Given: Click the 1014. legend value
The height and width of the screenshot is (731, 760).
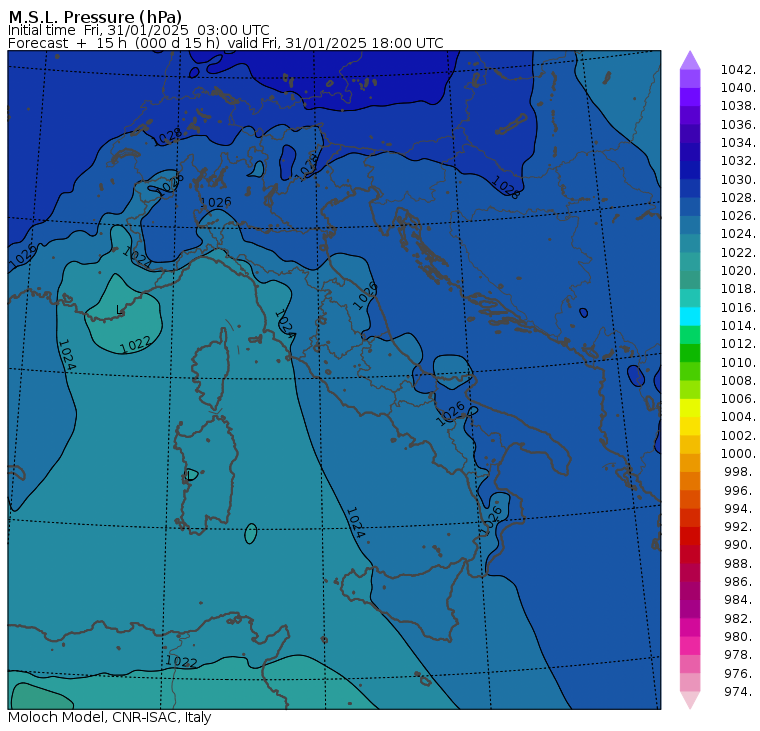Looking at the screenshot, I should tap(738, 325).
